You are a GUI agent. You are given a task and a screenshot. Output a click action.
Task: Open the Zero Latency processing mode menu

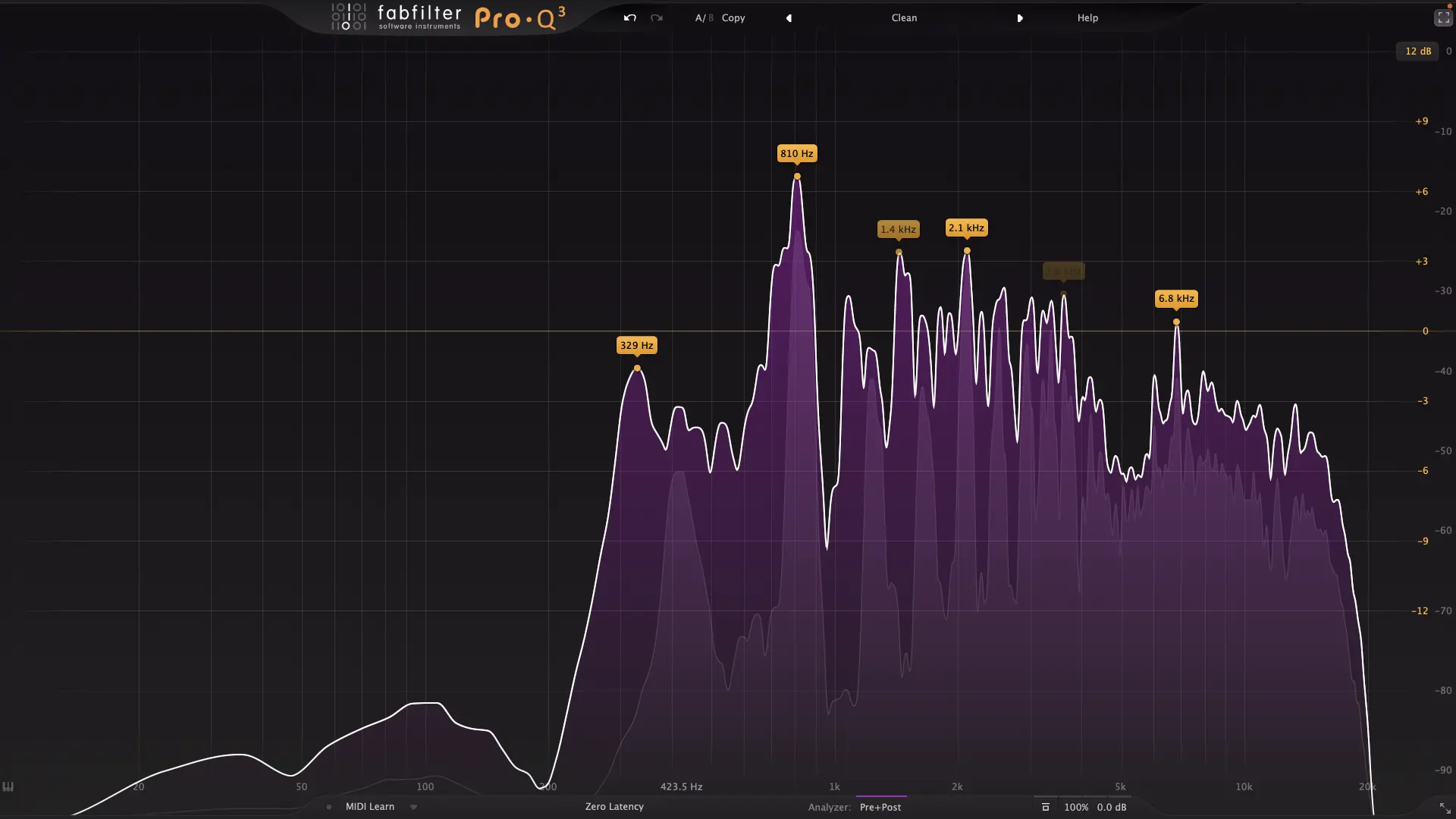(x=614, y=807)
